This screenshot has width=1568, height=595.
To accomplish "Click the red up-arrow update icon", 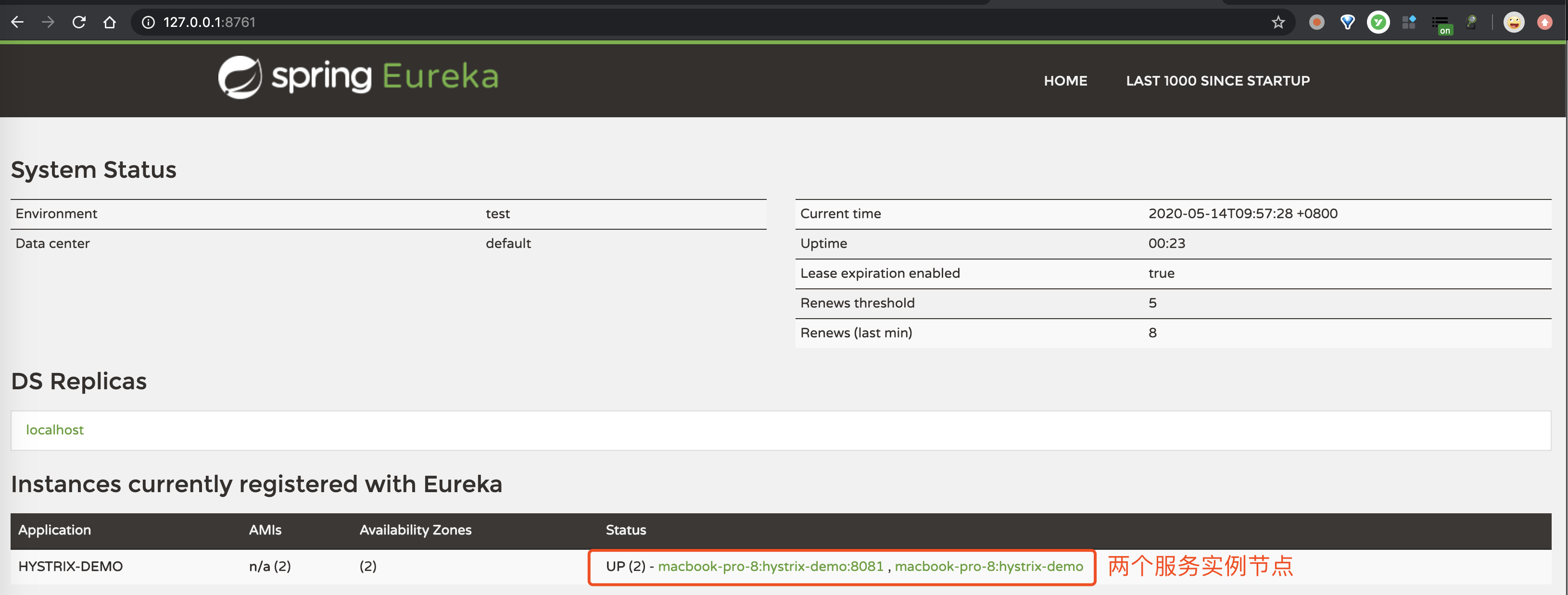I will (x=1544, y=23).
